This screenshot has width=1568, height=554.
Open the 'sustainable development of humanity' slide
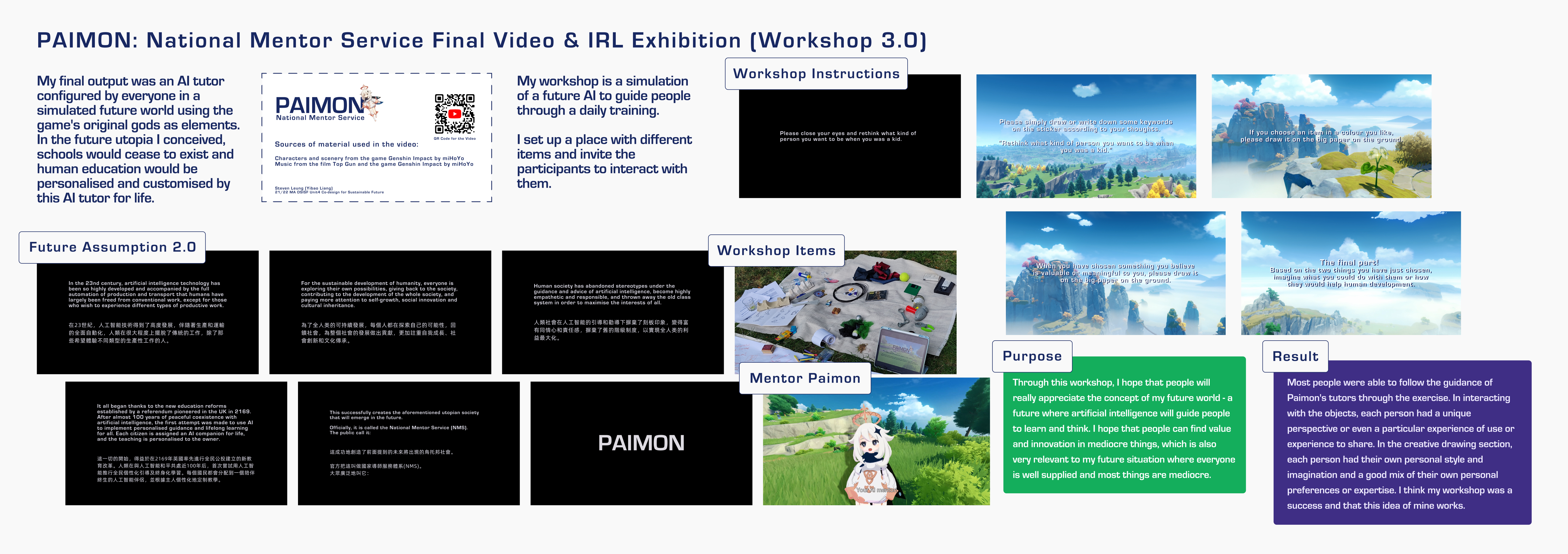380,312
